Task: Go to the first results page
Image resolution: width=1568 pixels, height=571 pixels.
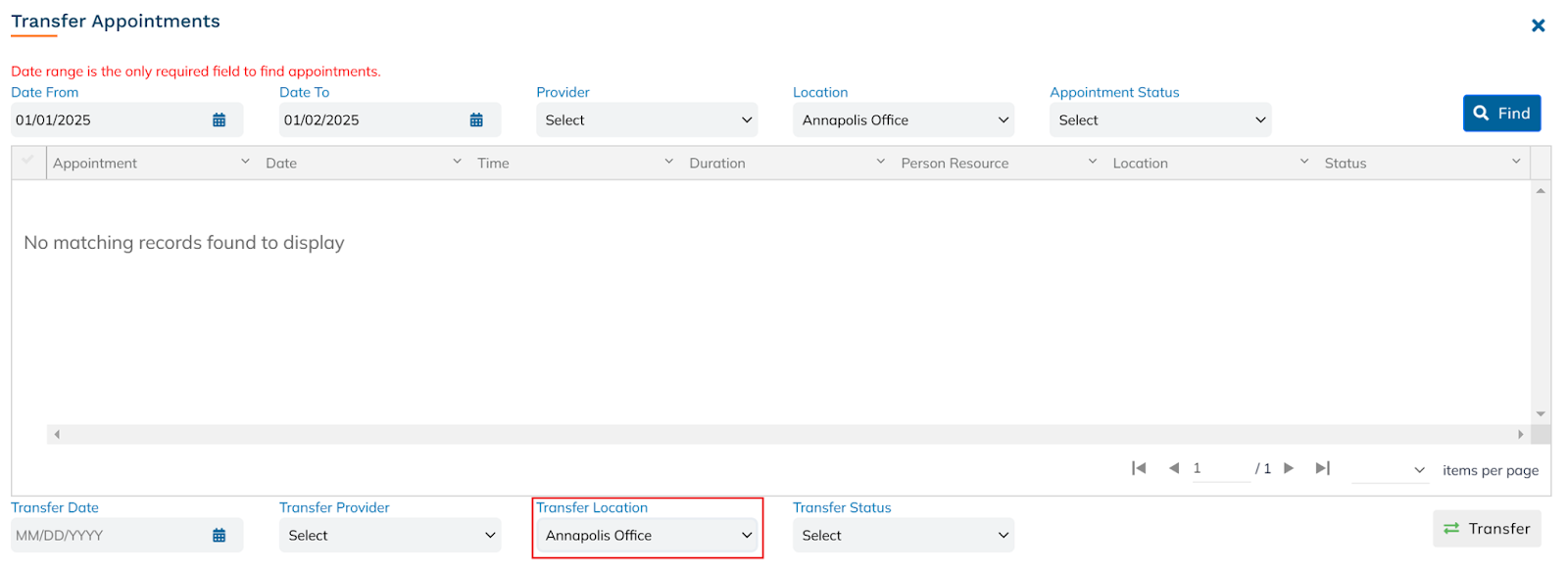Action: pos(1139,468)
